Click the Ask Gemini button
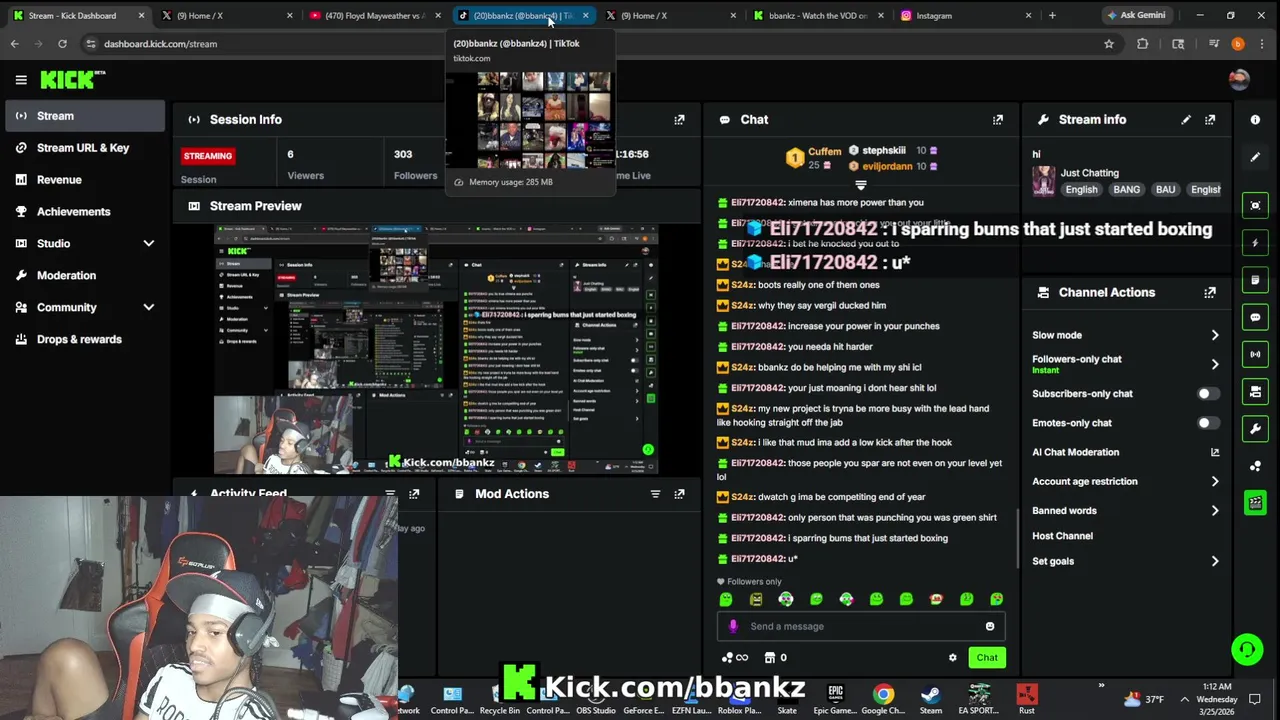Screen dimensions: 1280x720 point(1136,15)
